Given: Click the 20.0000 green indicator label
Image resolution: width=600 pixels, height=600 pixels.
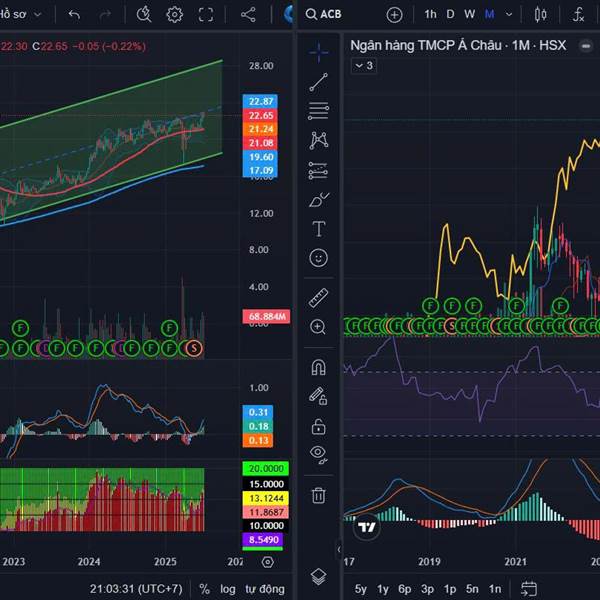Looking at the screenshot, I should point(266,469).
